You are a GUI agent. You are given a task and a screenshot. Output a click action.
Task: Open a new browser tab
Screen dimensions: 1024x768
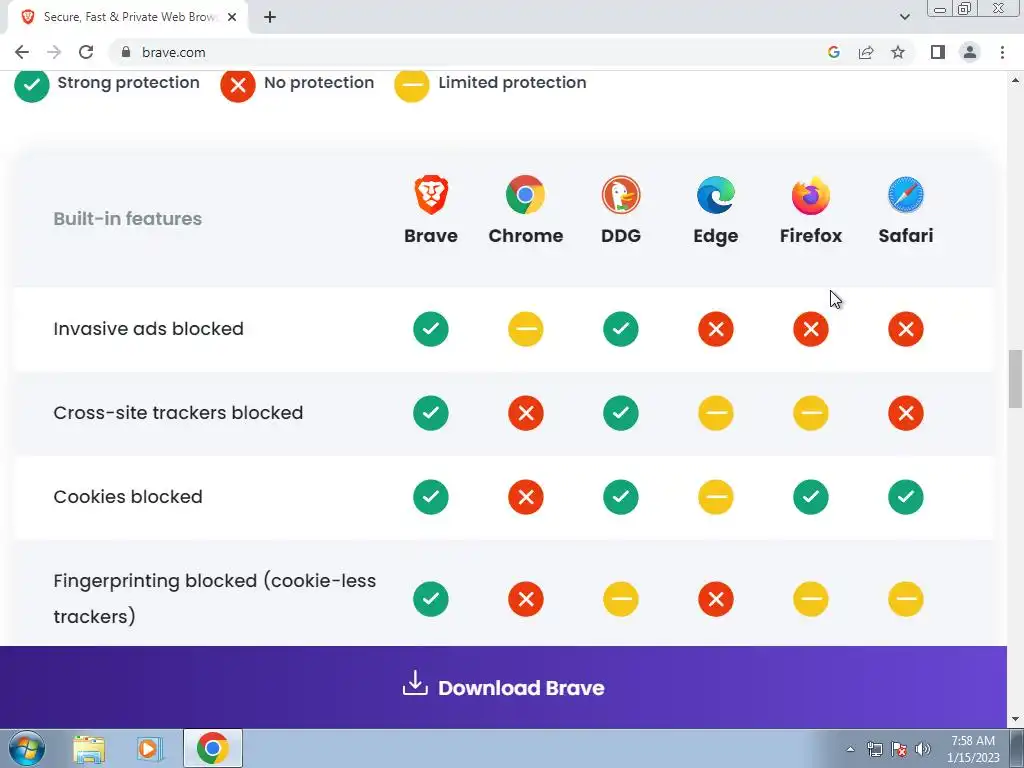pyautogui.click(x=270, y=17)
